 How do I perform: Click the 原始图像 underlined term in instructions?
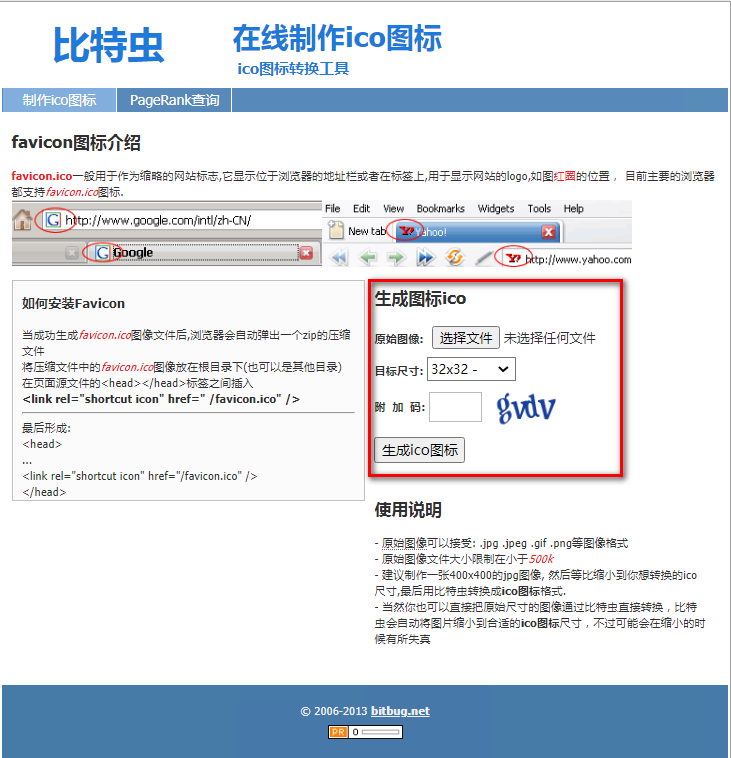coord(404,543)
